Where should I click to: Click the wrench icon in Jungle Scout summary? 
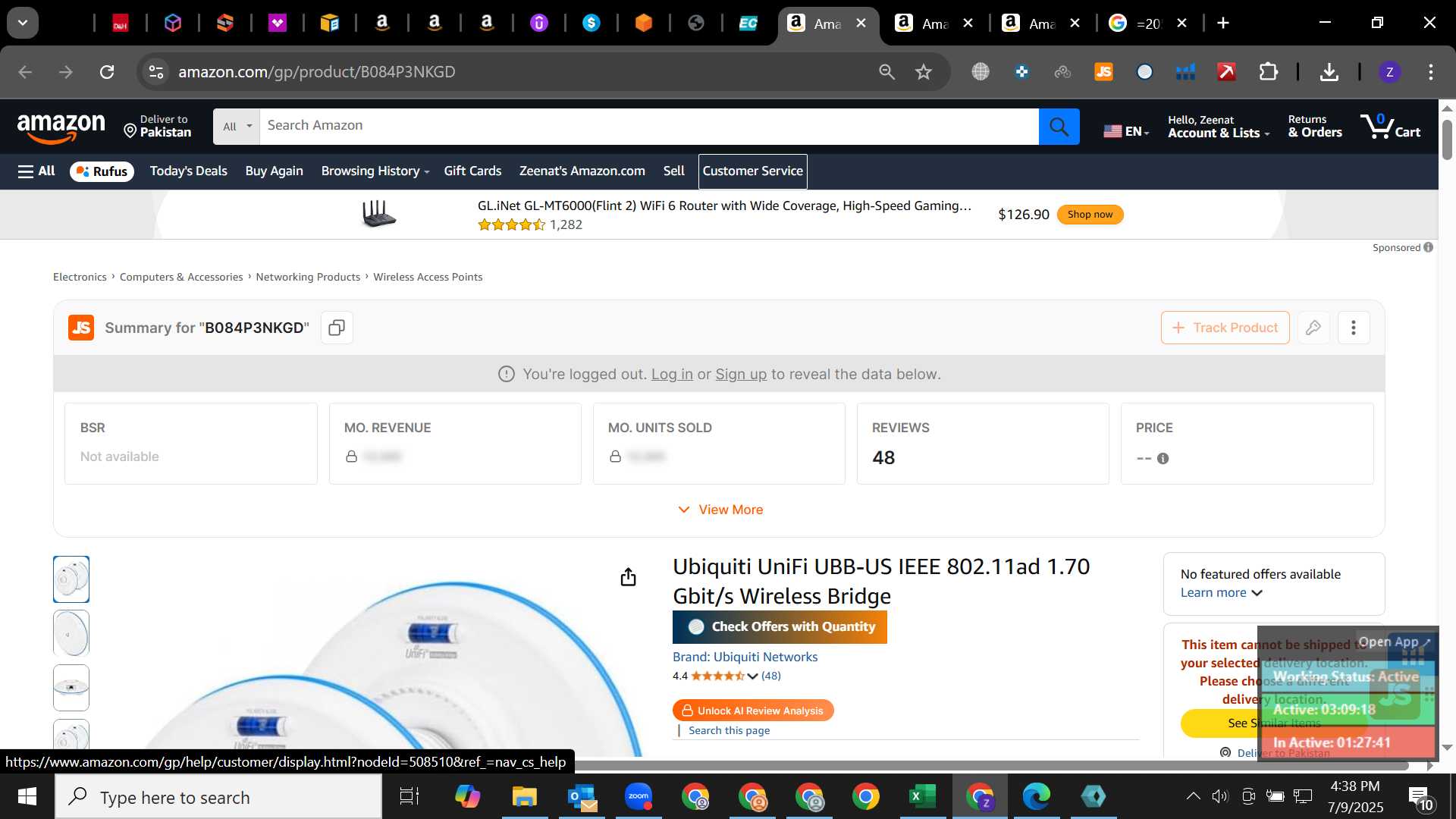tap(1313, 328)
